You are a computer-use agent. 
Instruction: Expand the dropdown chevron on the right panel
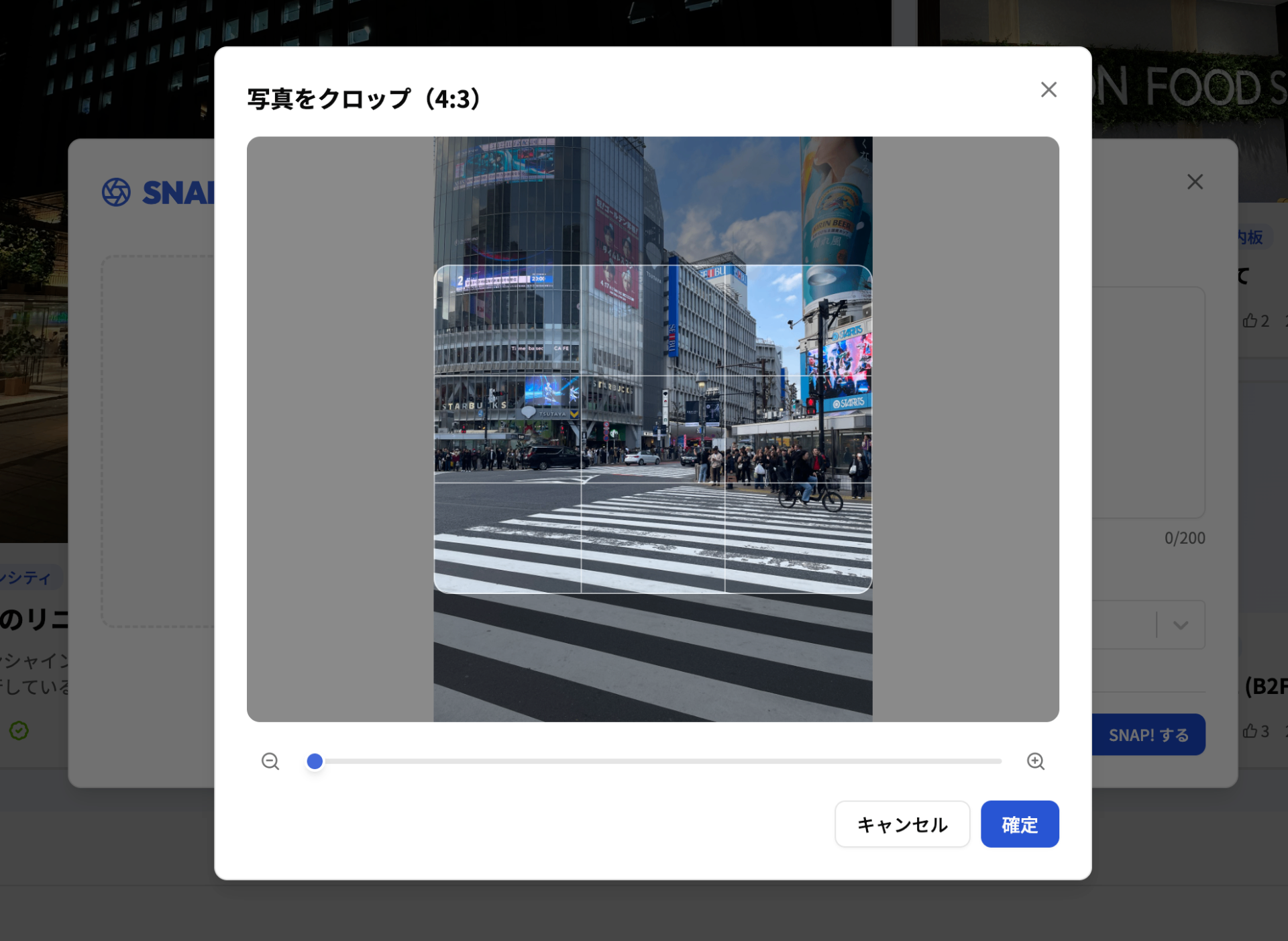click(x=1181, y=625)
